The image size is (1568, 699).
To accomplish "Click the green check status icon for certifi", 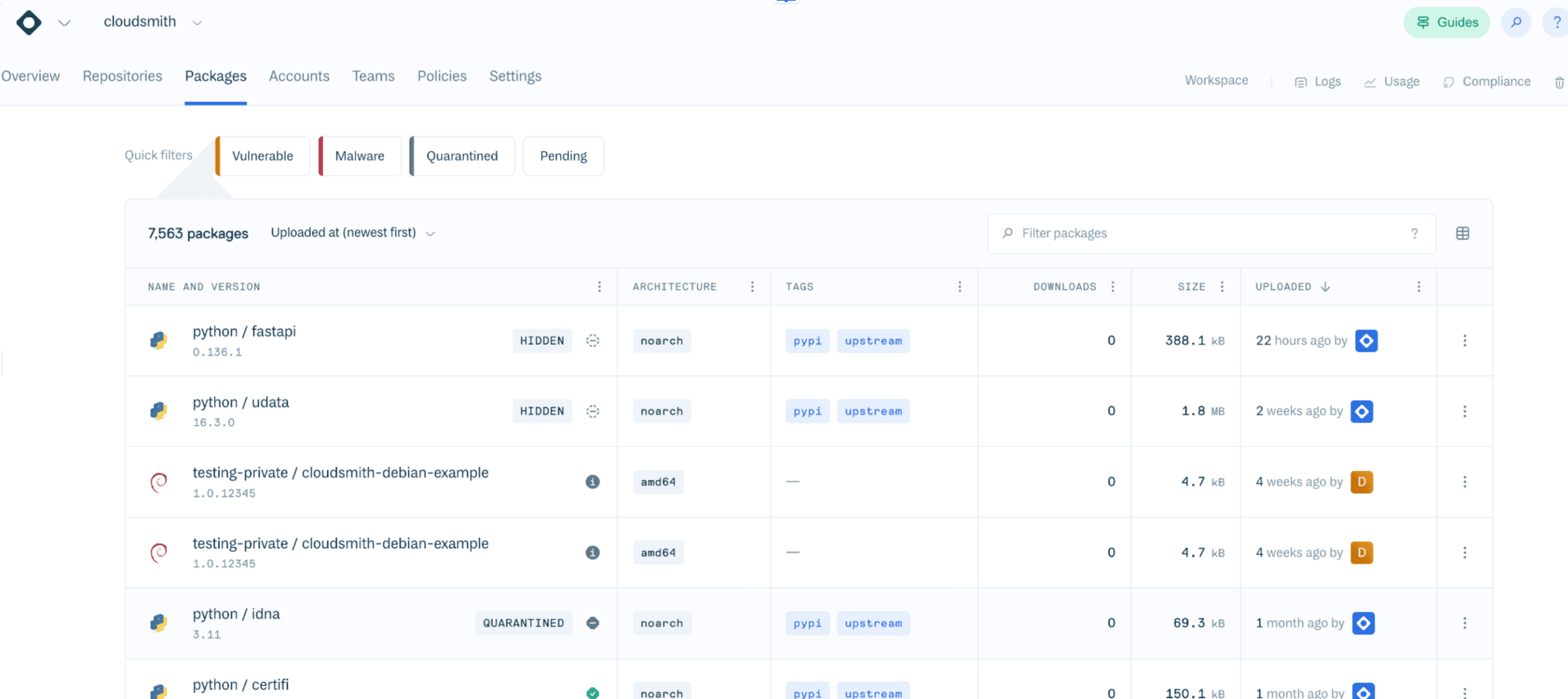I will coord(593,693).
